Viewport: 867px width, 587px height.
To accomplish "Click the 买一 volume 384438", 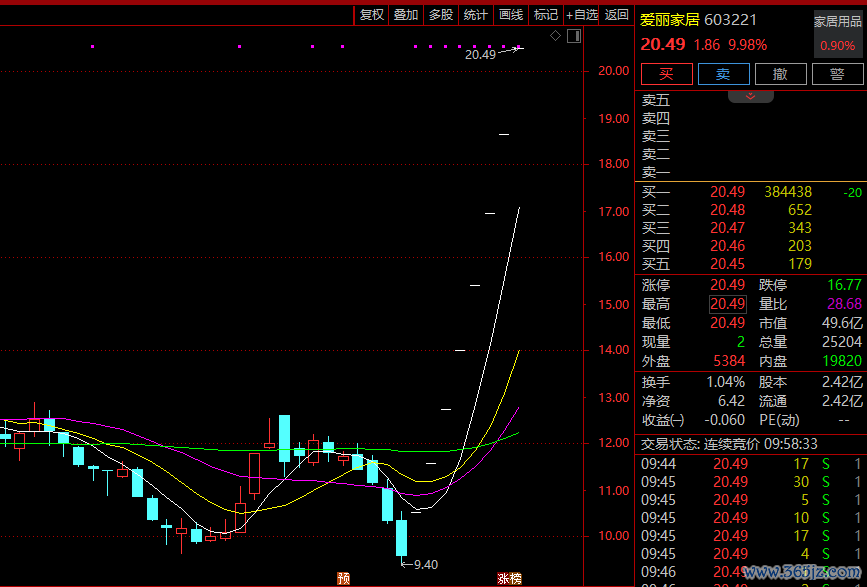I will 788,192.
